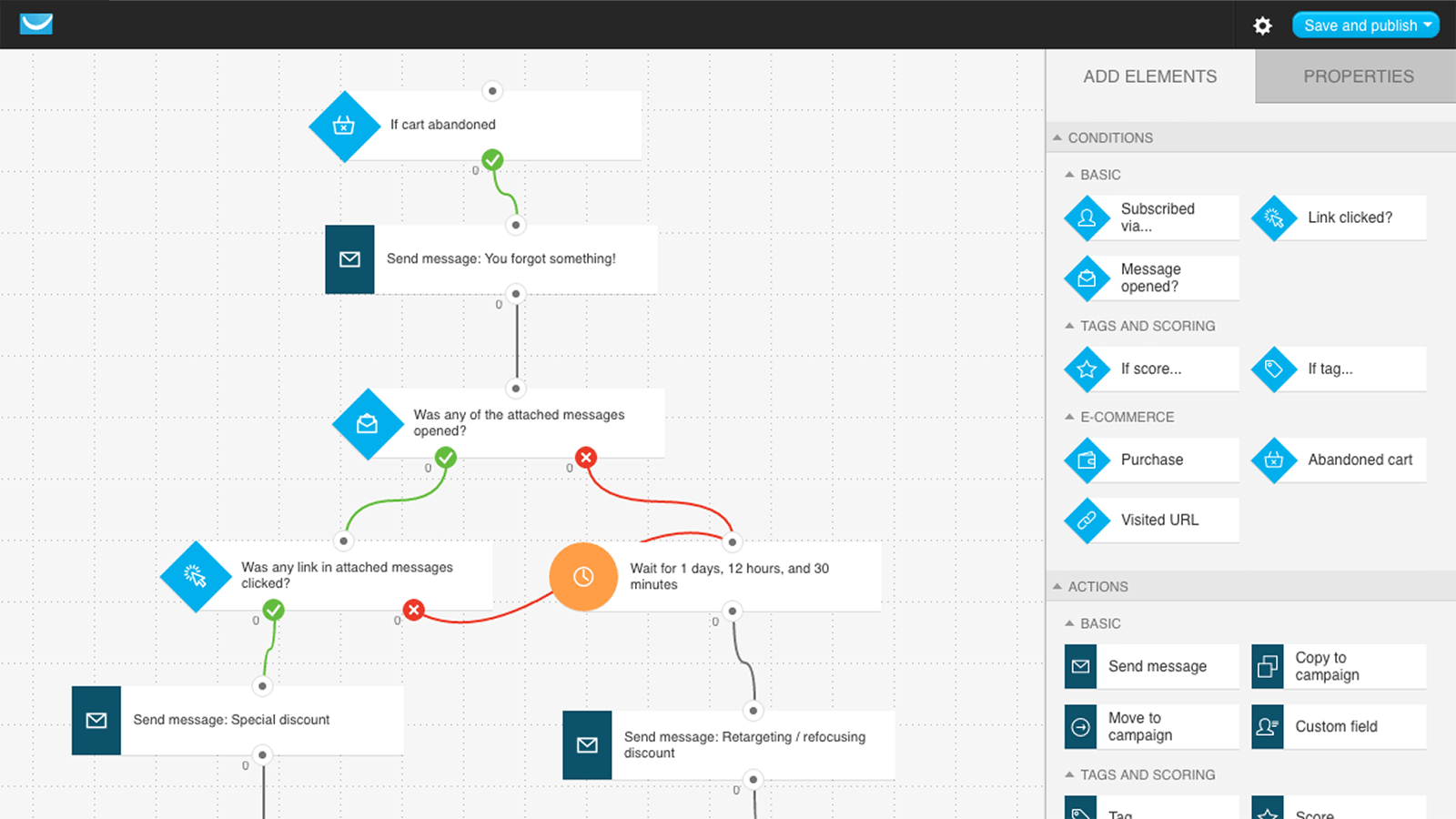Click the input connector above the Wait node
Screen dimensions: 1456x819
click(733, 542)
